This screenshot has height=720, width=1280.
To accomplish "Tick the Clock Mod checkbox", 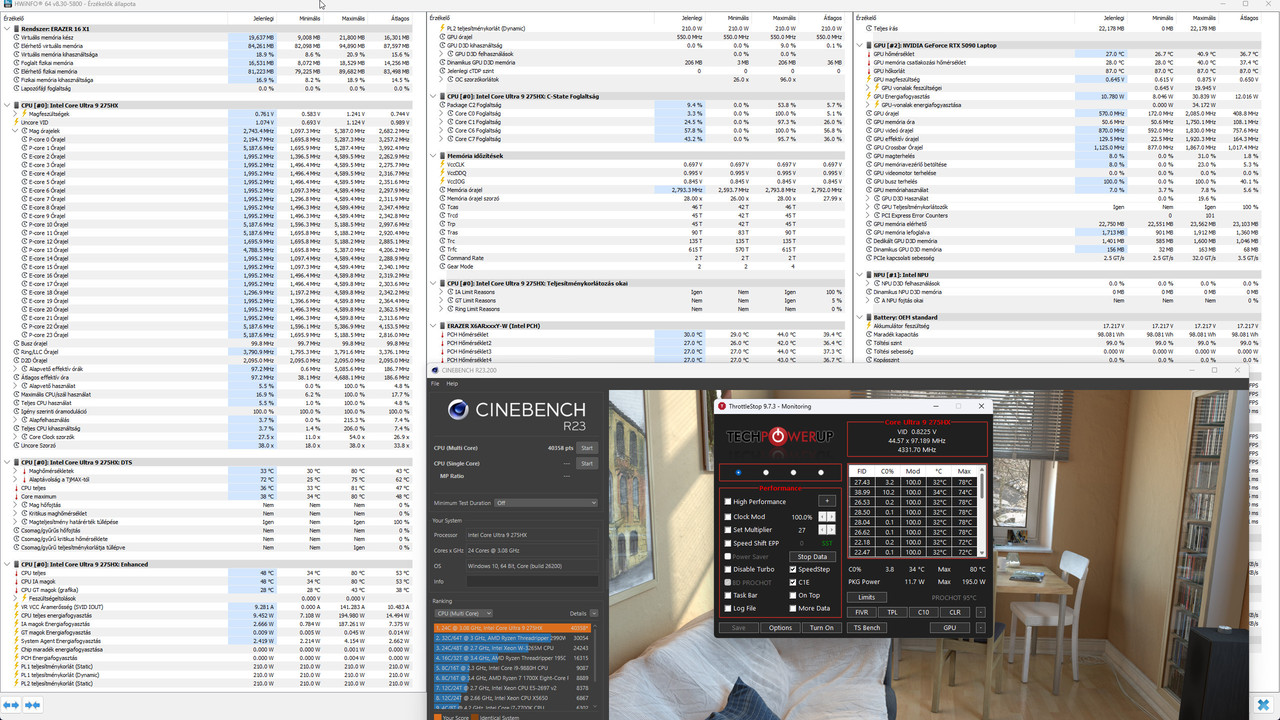I will (x=727, y=517).
